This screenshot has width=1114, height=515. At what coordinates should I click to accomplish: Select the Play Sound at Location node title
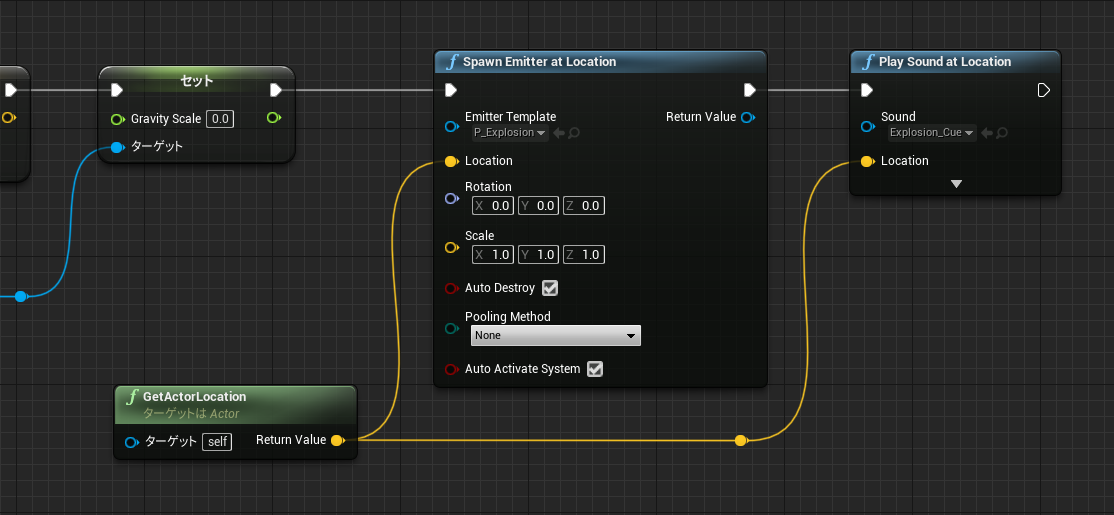point(945,62)
